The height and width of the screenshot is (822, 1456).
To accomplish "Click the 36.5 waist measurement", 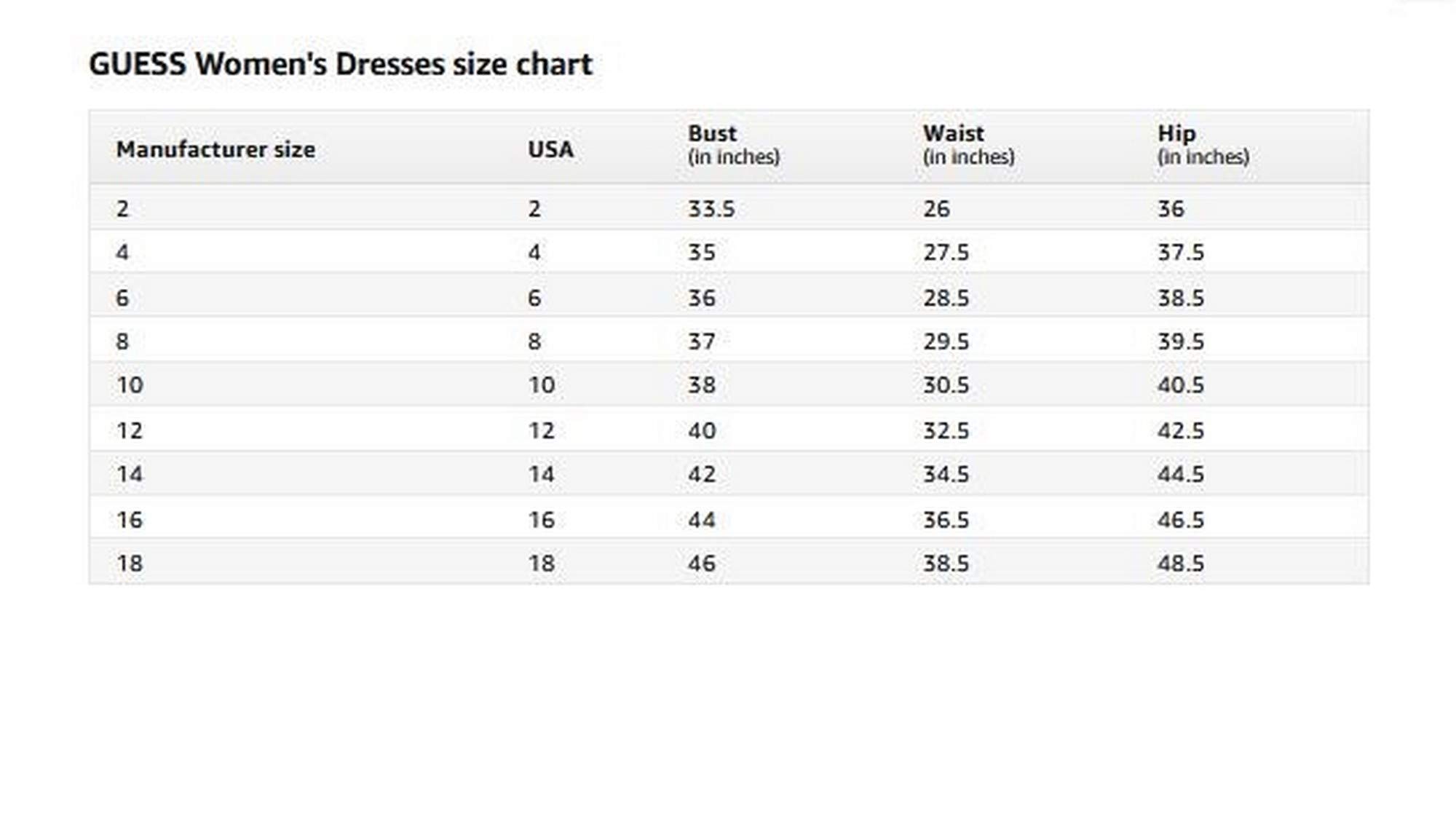I will coord(946,520).
